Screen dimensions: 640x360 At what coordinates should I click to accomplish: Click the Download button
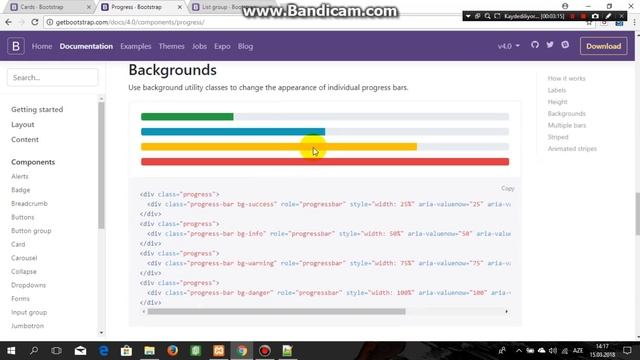604,46
